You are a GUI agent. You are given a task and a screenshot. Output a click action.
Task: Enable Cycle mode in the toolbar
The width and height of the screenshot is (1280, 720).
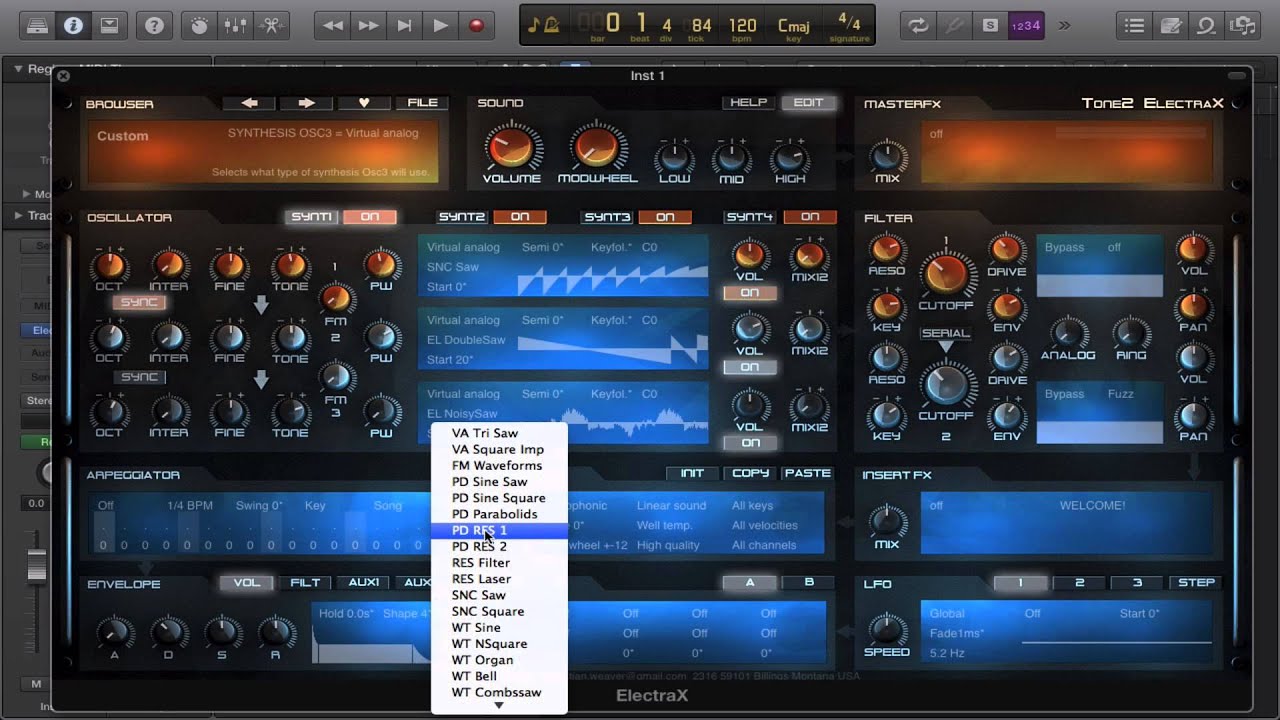point(918,26)
